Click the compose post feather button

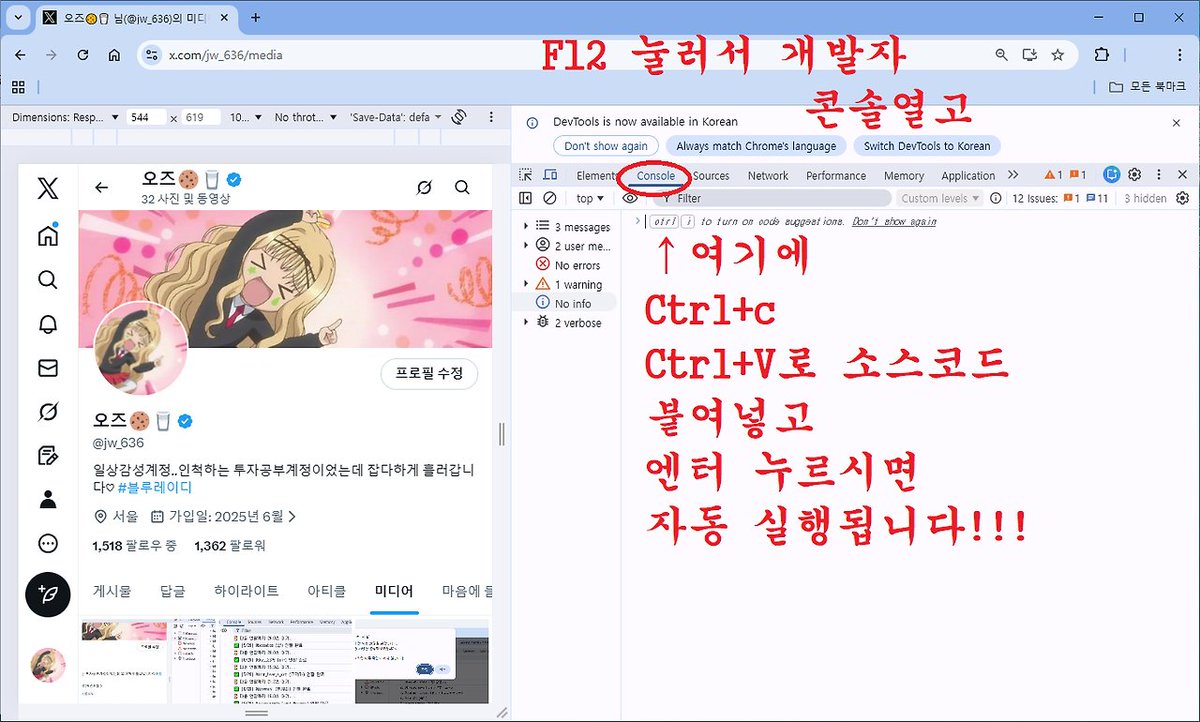pos(47,593)
